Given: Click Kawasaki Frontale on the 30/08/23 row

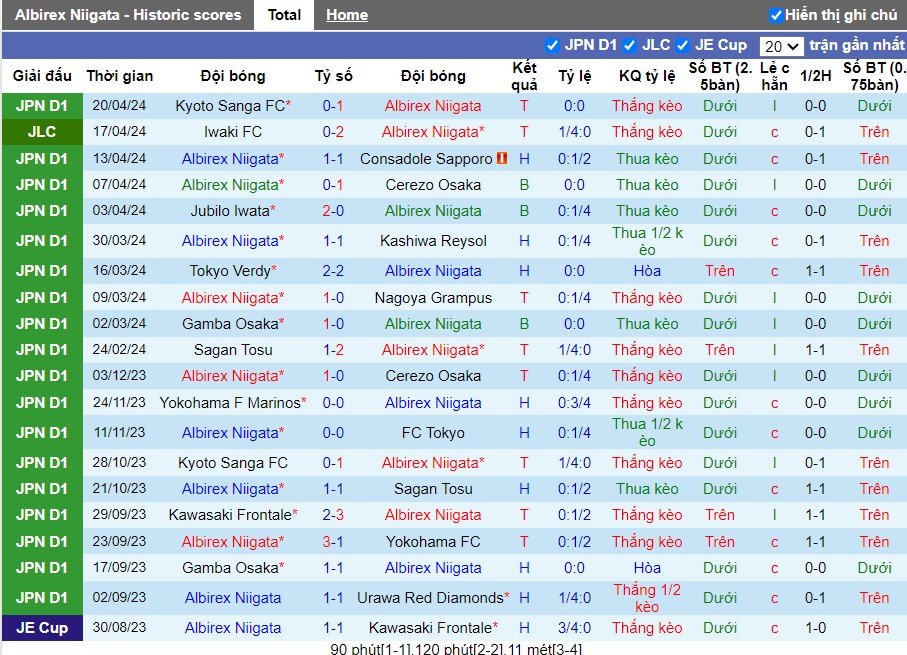Looking at the screenshot, I should coord(430,628).
